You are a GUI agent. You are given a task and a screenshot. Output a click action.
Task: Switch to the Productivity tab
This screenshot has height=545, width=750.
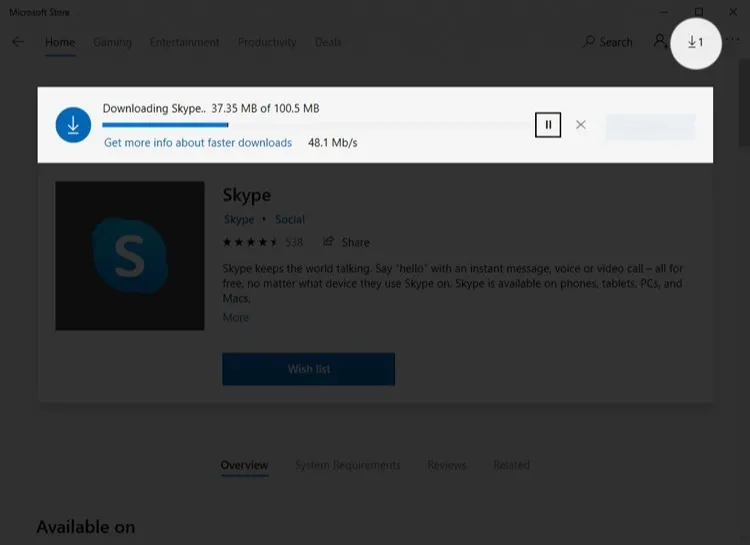267,43
